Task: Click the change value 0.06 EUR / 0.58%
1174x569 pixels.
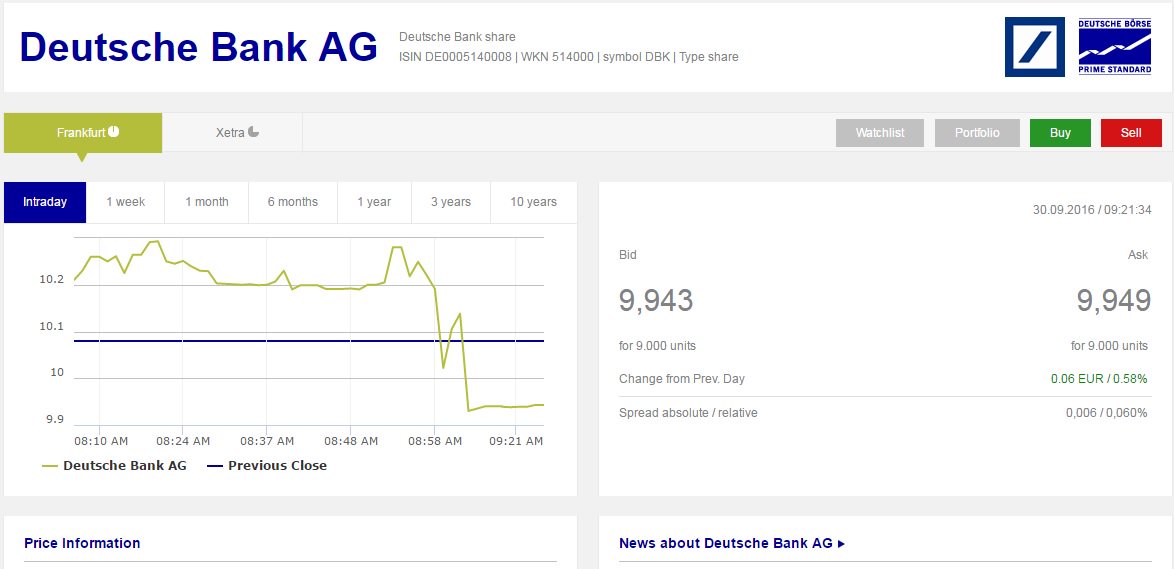Action: pos(1099,379)
